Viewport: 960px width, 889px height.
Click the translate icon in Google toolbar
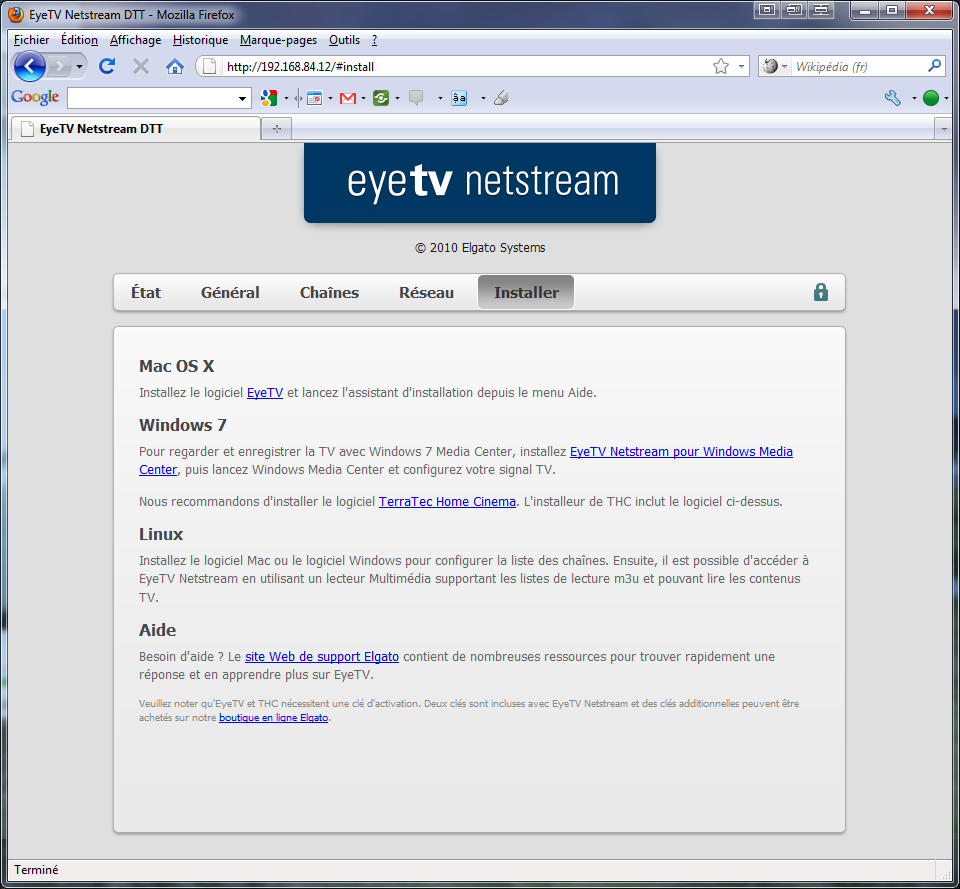459,98
